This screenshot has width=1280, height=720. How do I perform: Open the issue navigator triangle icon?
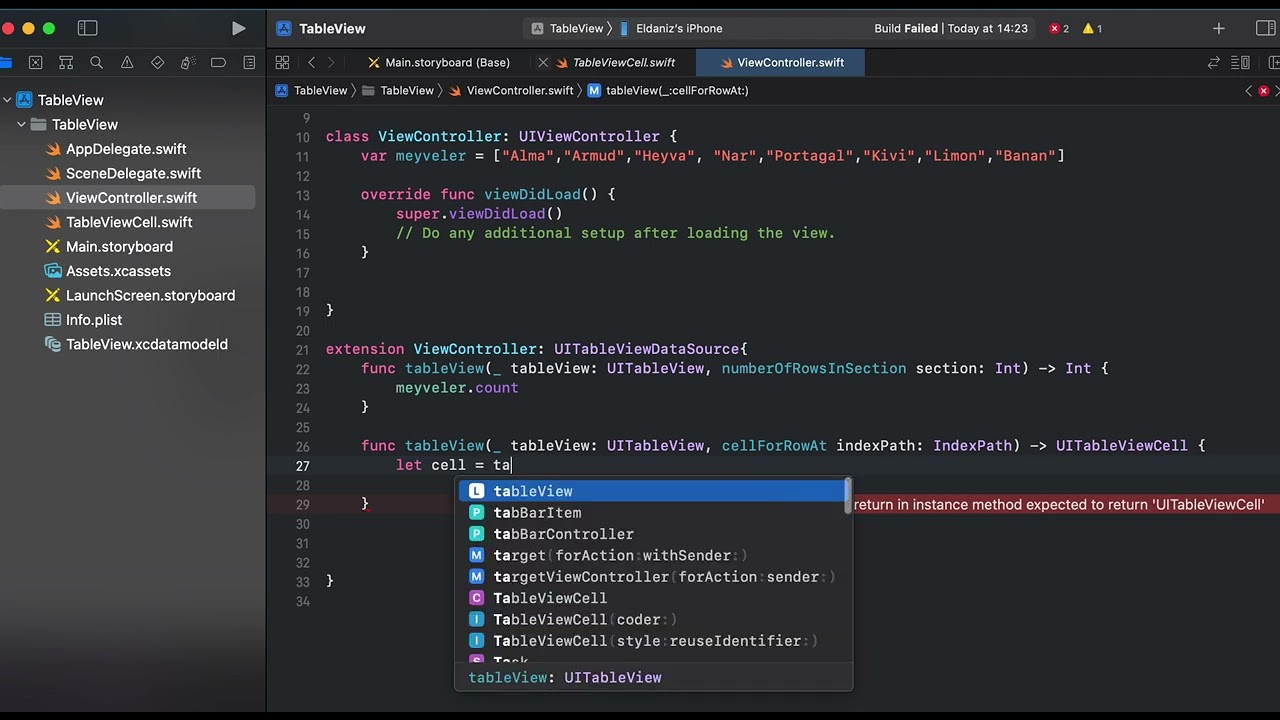[x=127, y=62]
